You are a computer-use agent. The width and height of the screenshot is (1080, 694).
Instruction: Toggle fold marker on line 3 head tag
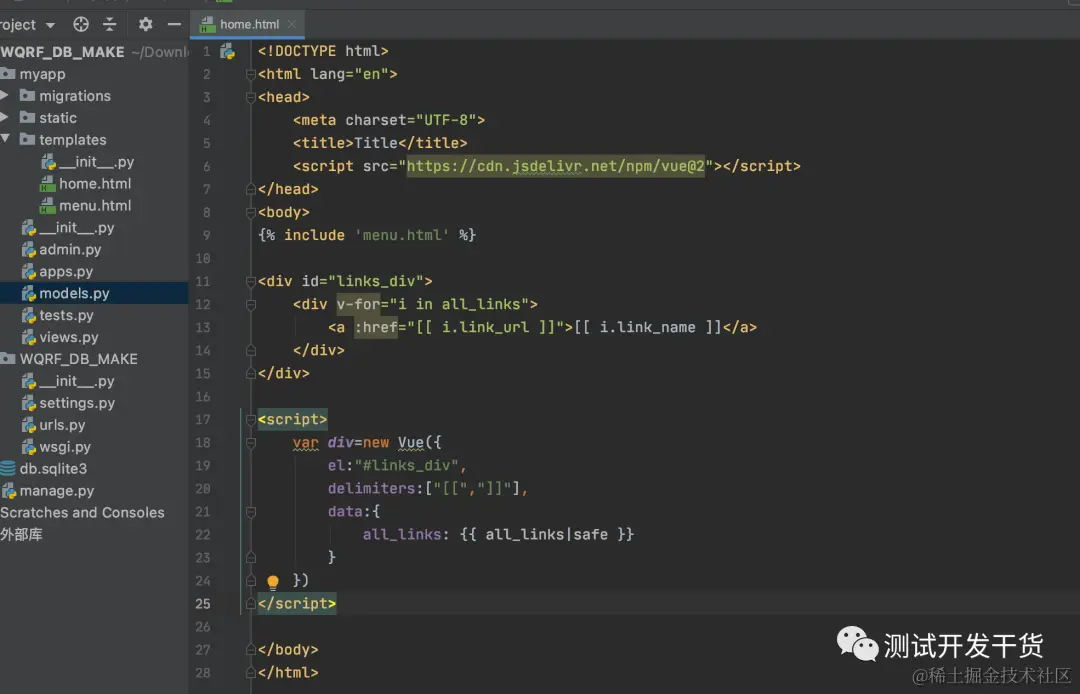point(251,97)
